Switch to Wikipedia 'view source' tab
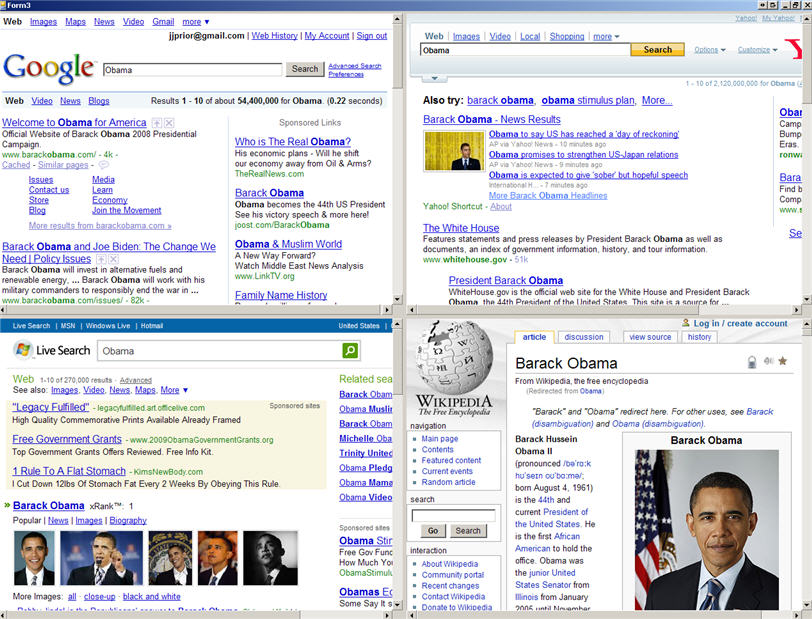 tap(650, 337)
